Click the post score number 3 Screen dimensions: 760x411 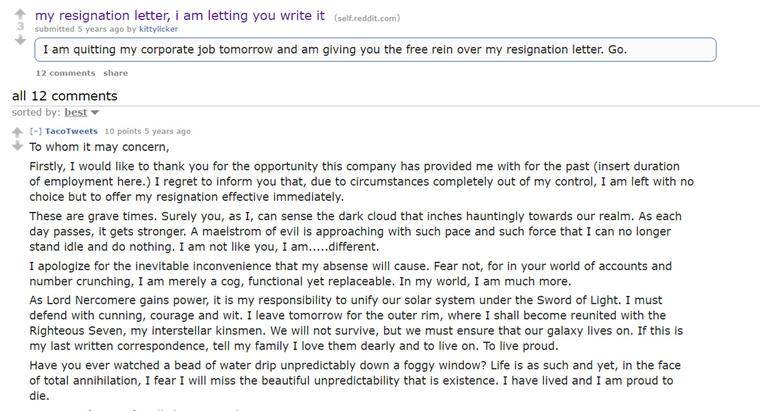20,26
